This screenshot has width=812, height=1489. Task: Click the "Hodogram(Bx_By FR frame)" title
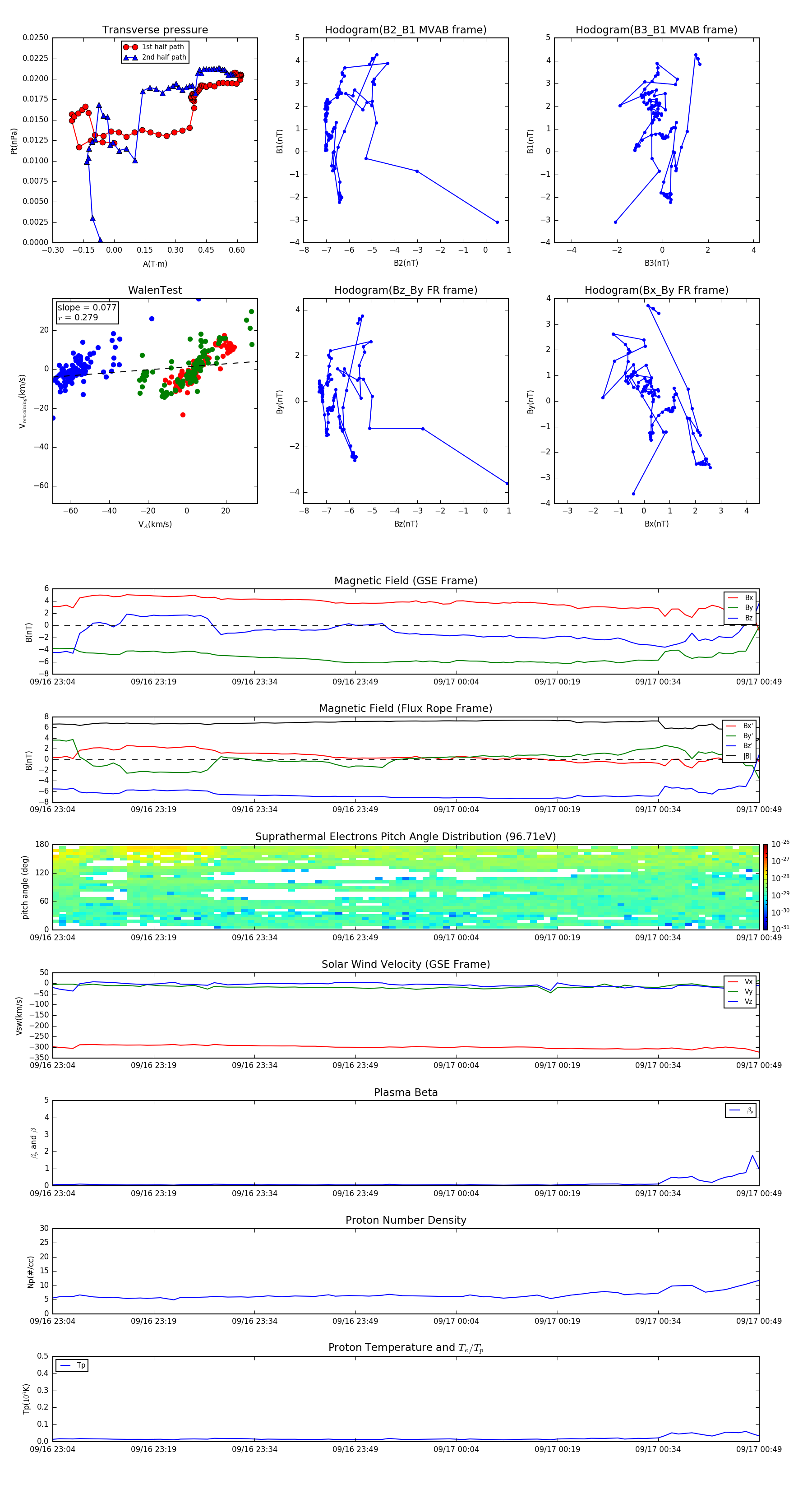656,290
